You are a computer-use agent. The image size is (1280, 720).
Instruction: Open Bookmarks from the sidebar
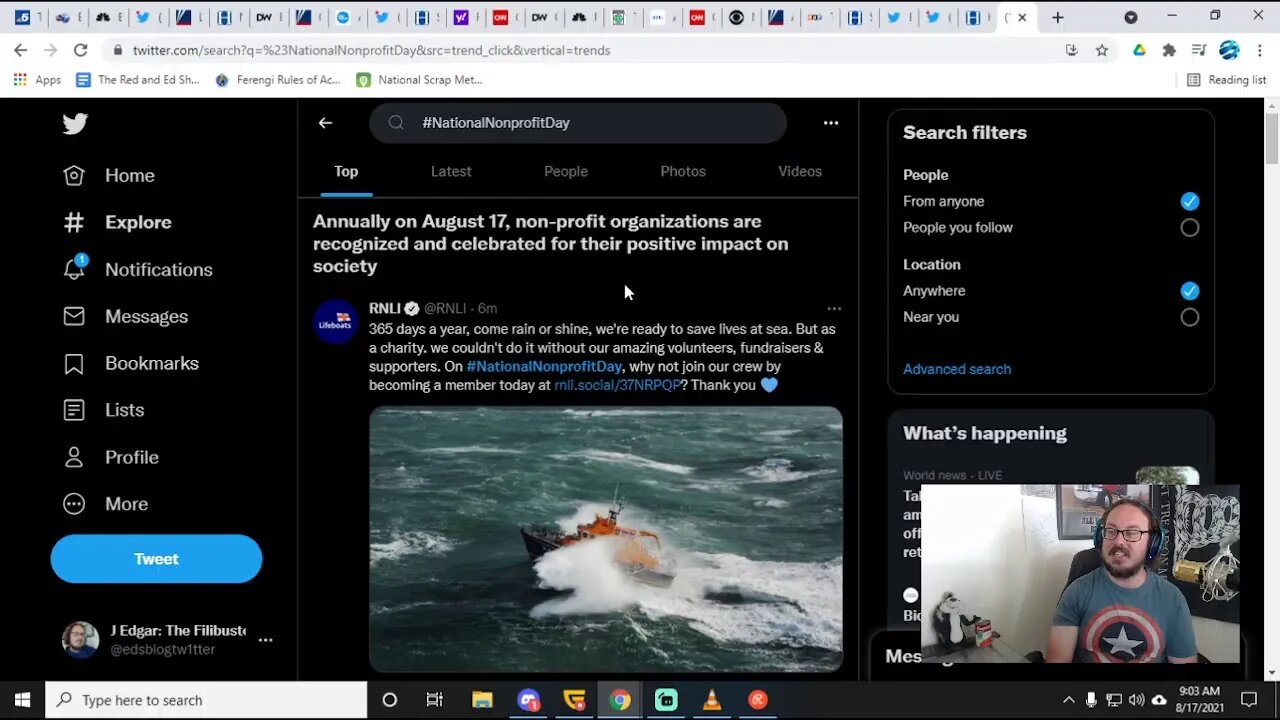coord(131,363)
